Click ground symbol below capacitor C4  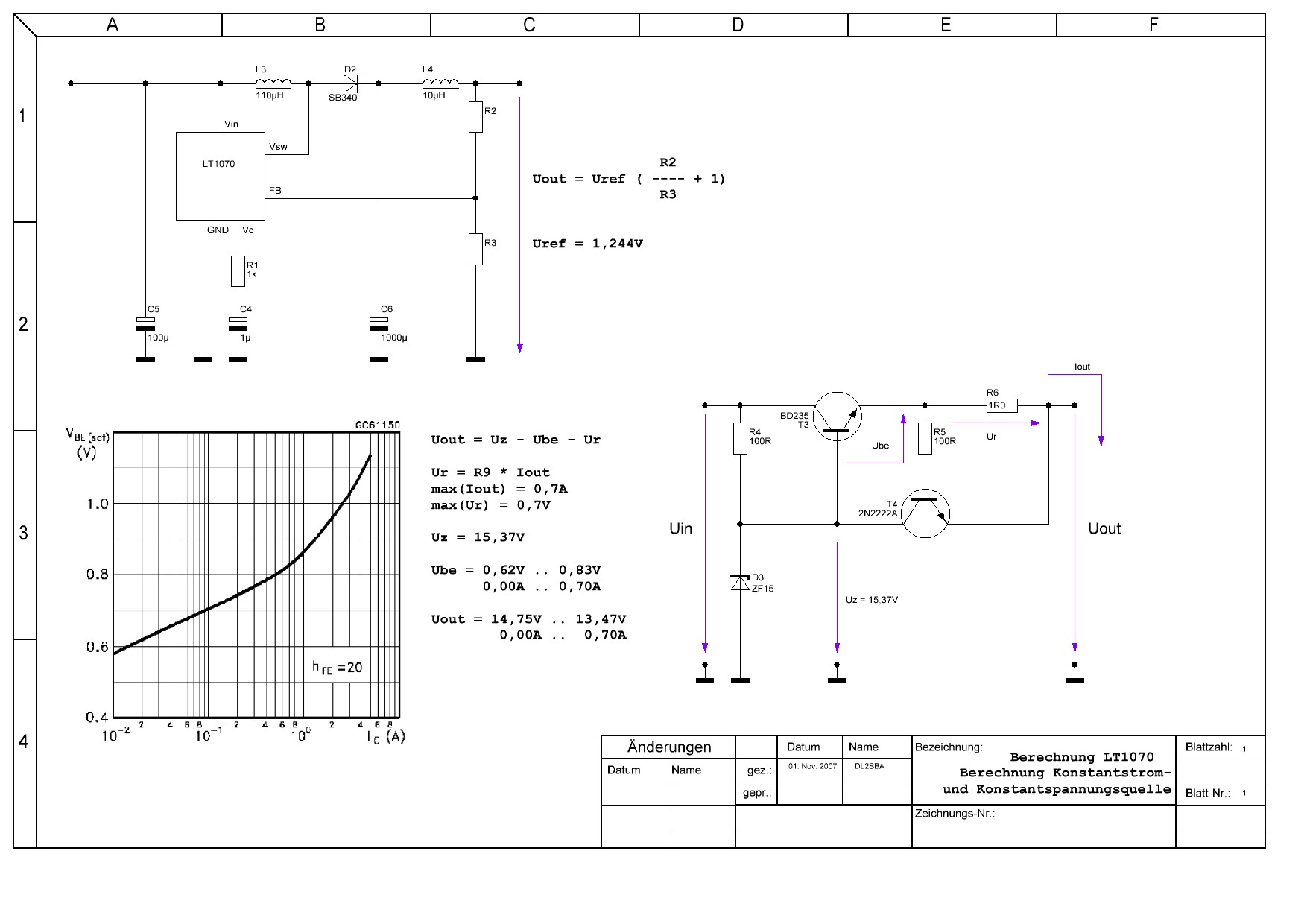pyautogui.click(x=238, y=359)
